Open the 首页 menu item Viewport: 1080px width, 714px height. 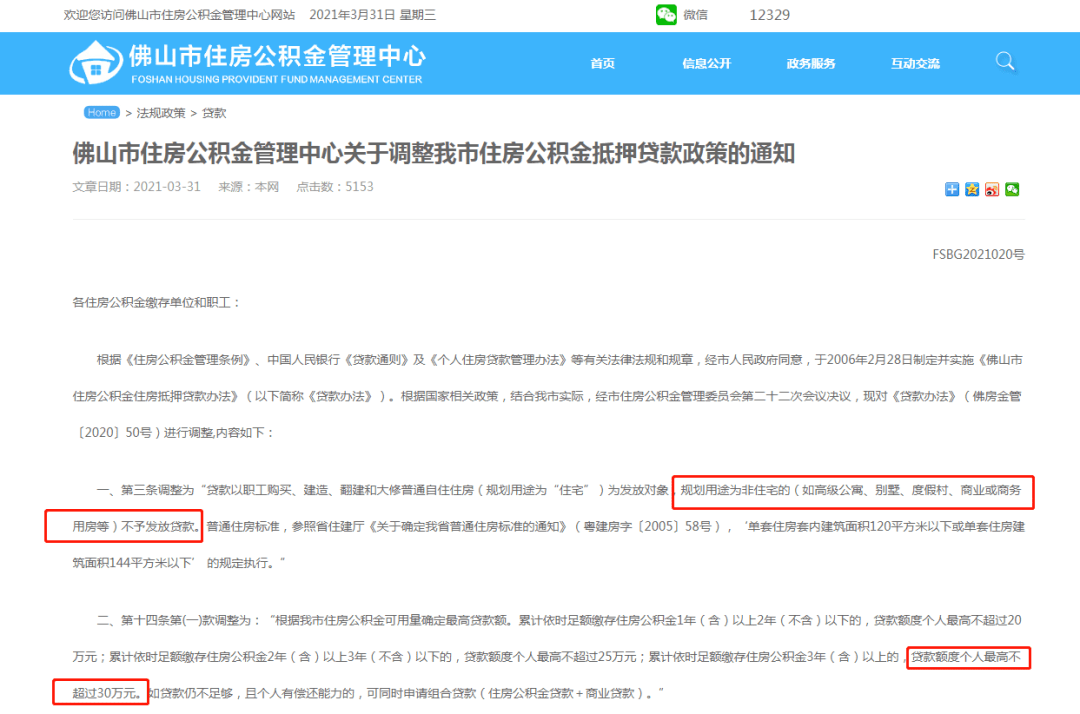[603, 63]
